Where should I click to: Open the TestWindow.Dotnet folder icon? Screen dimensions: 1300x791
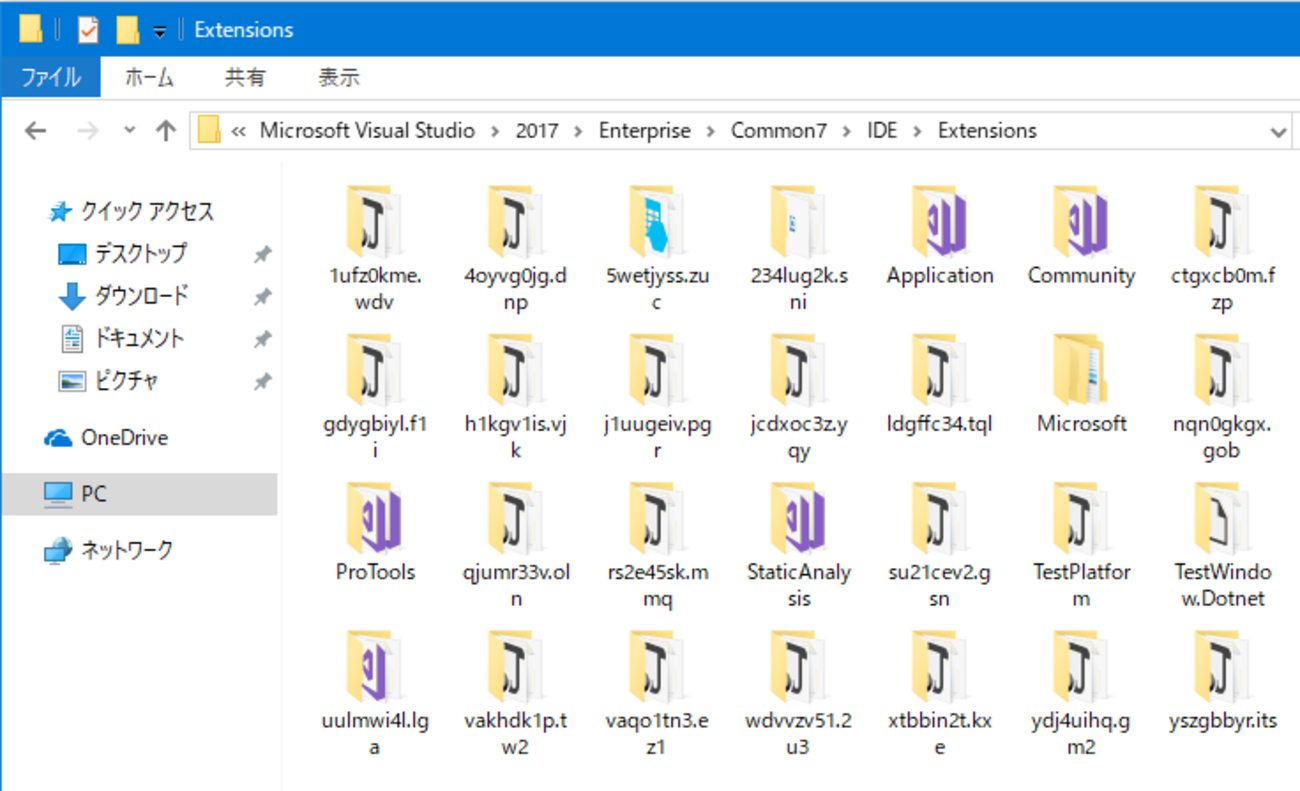tap(1221, 517)
